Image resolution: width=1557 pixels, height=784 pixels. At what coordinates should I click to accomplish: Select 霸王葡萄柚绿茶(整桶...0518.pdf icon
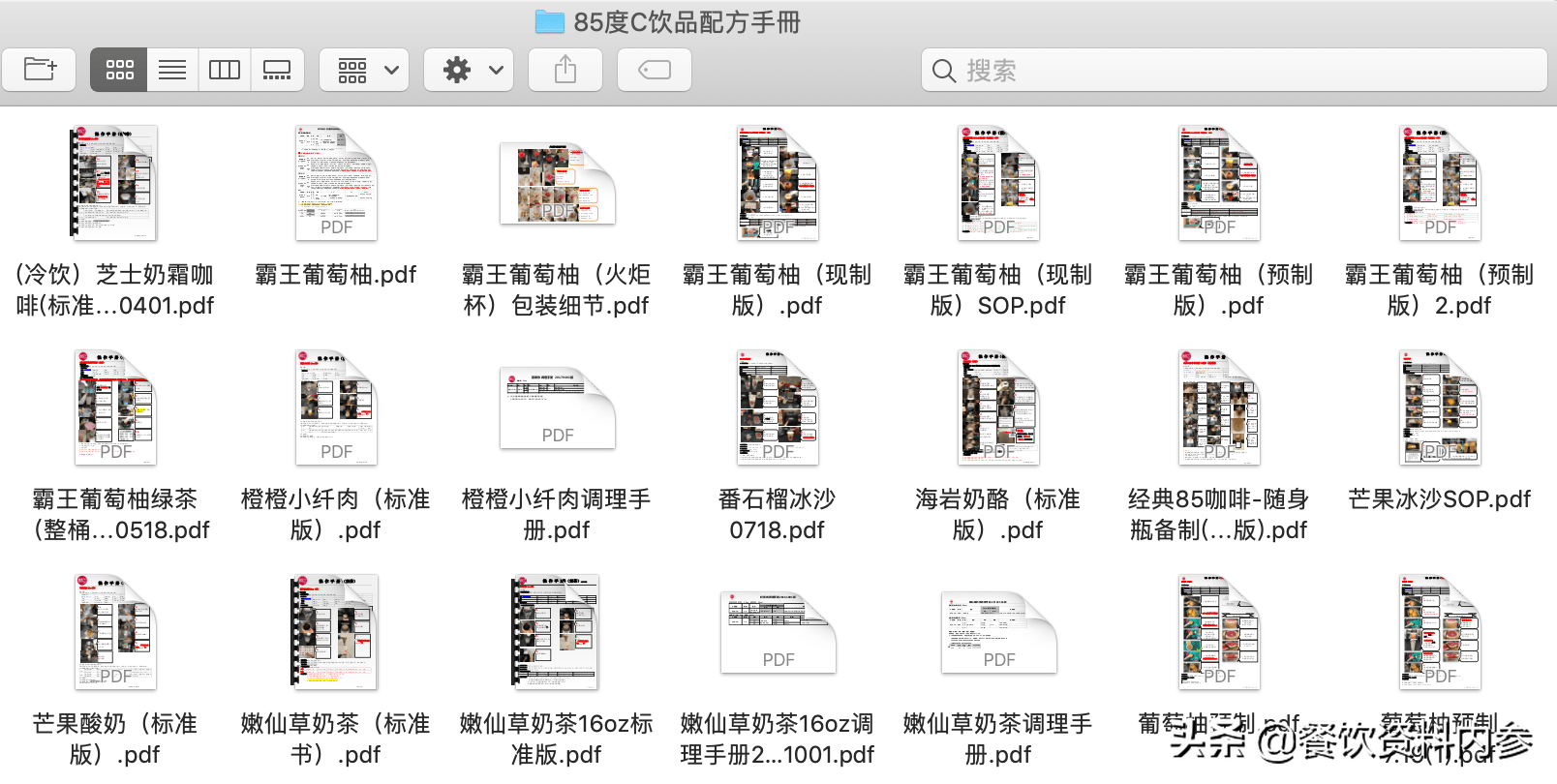[x=115, y=407]
